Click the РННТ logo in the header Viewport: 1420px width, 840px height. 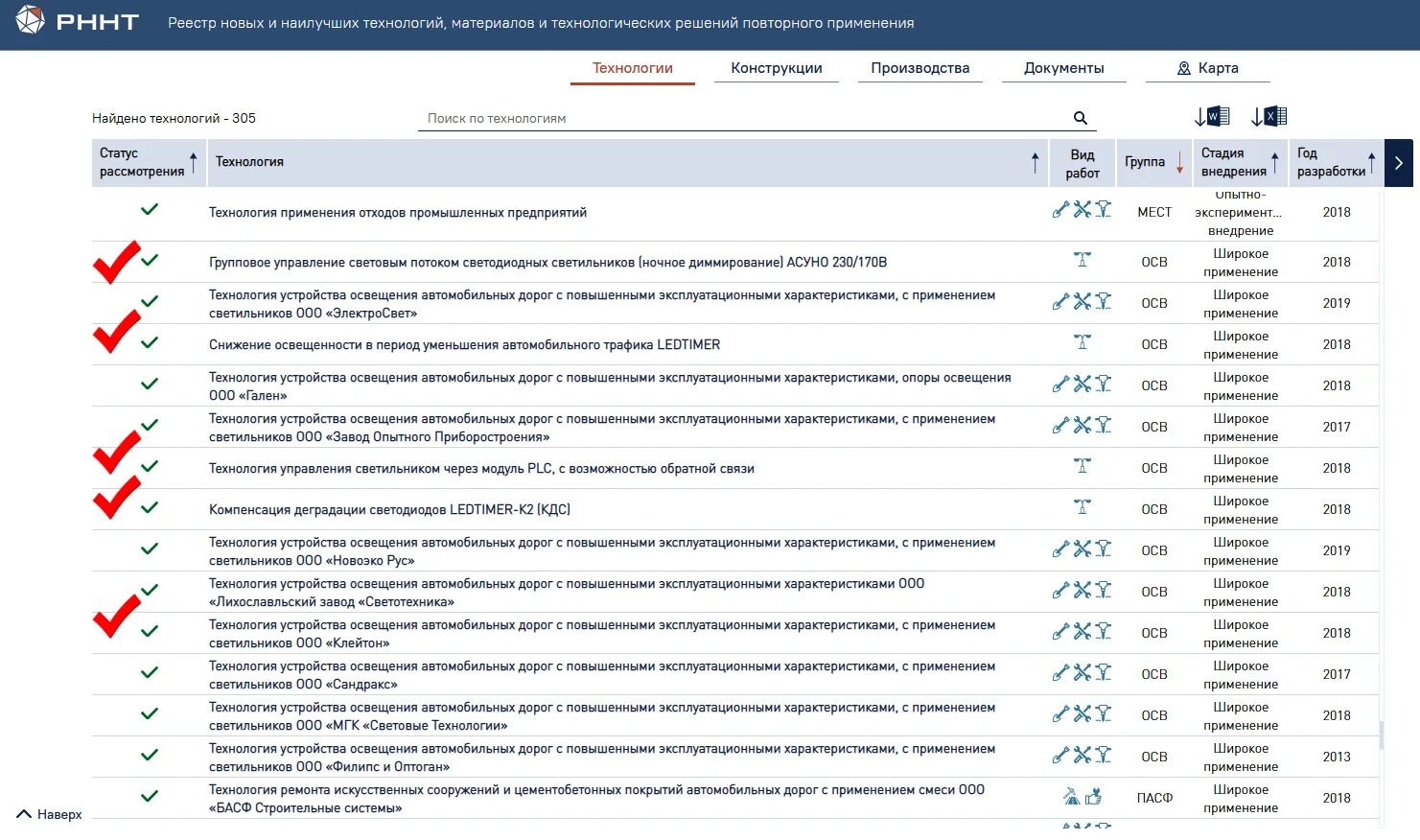click(78, 21)
